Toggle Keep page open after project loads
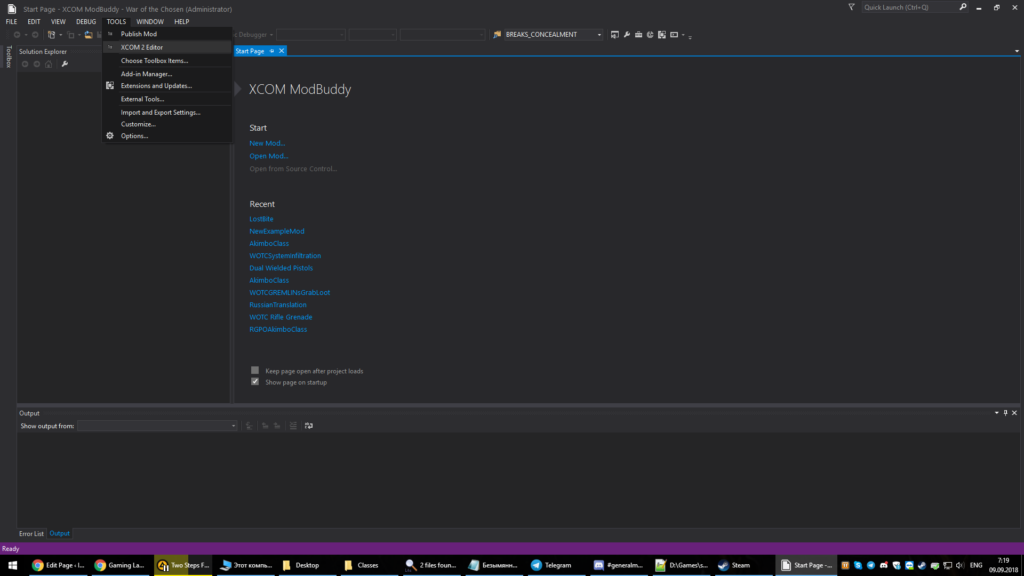 (x=255, y=370)
